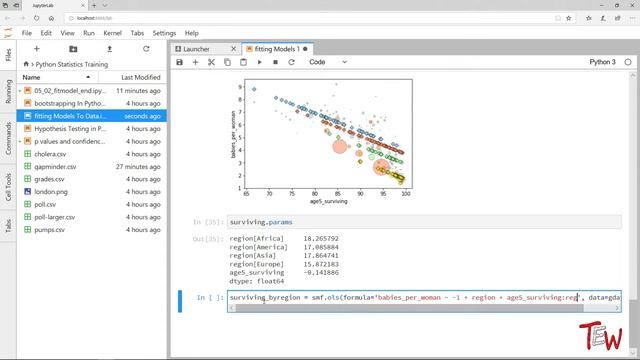
Task: Click the surviving_byregion code cell editor
Action: click(x=424, y=298)
